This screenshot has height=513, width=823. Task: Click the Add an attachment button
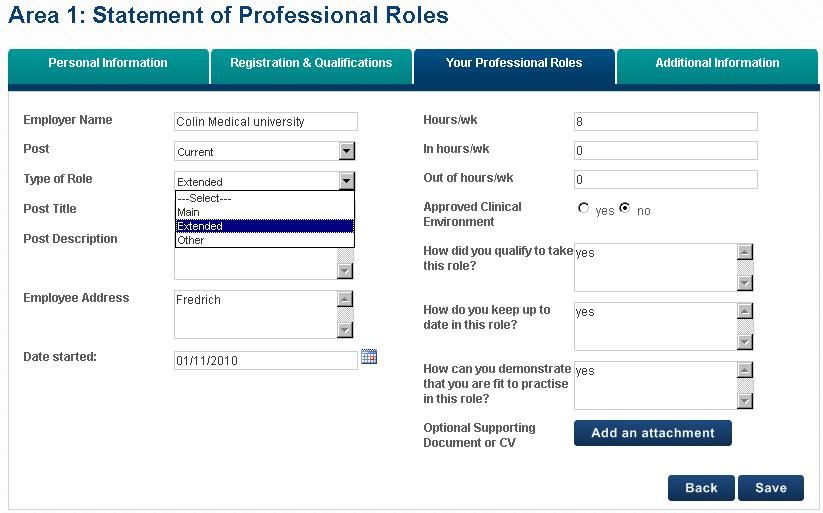[x=652, y=433]
